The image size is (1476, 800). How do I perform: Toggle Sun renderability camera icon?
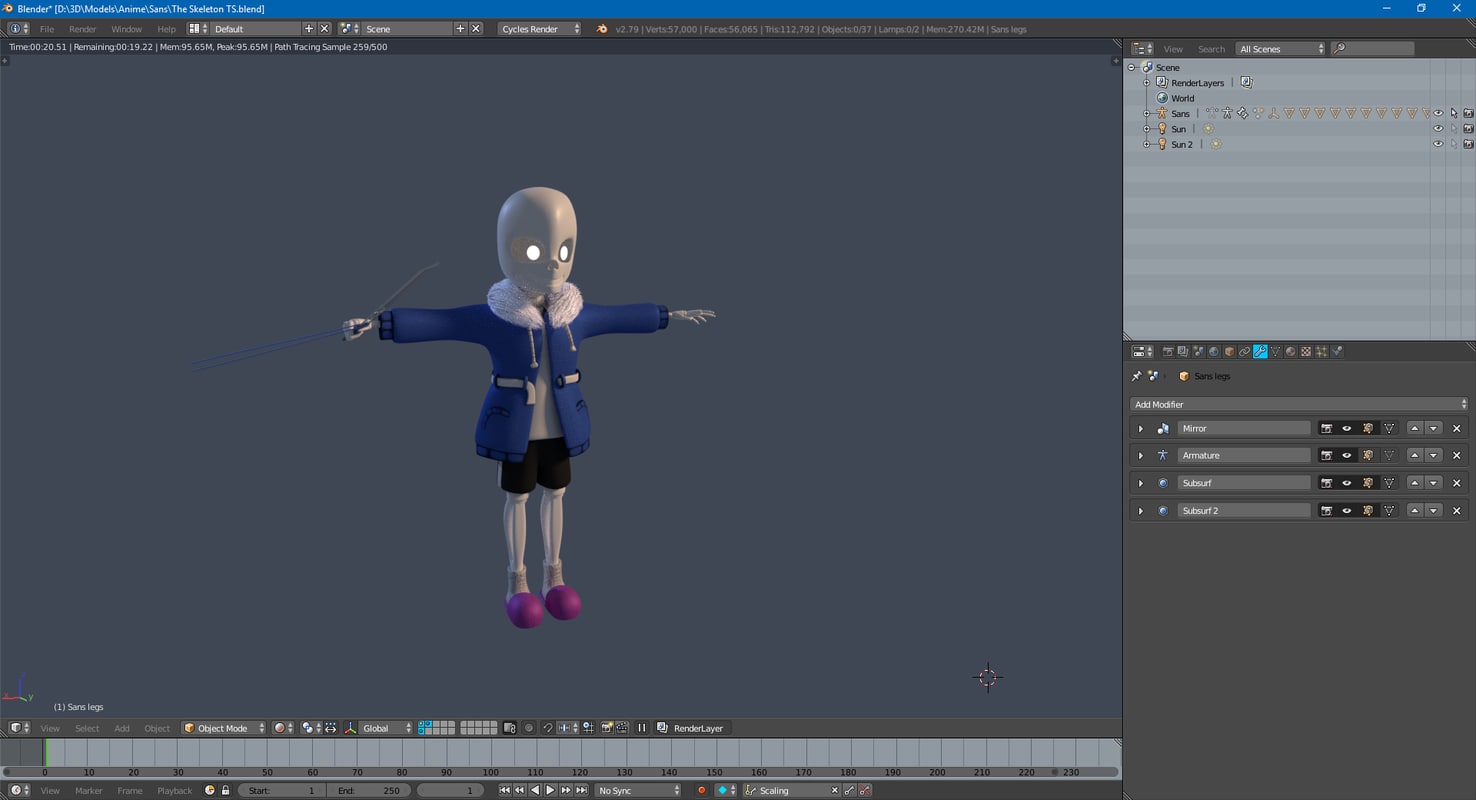click(1468, 128)
